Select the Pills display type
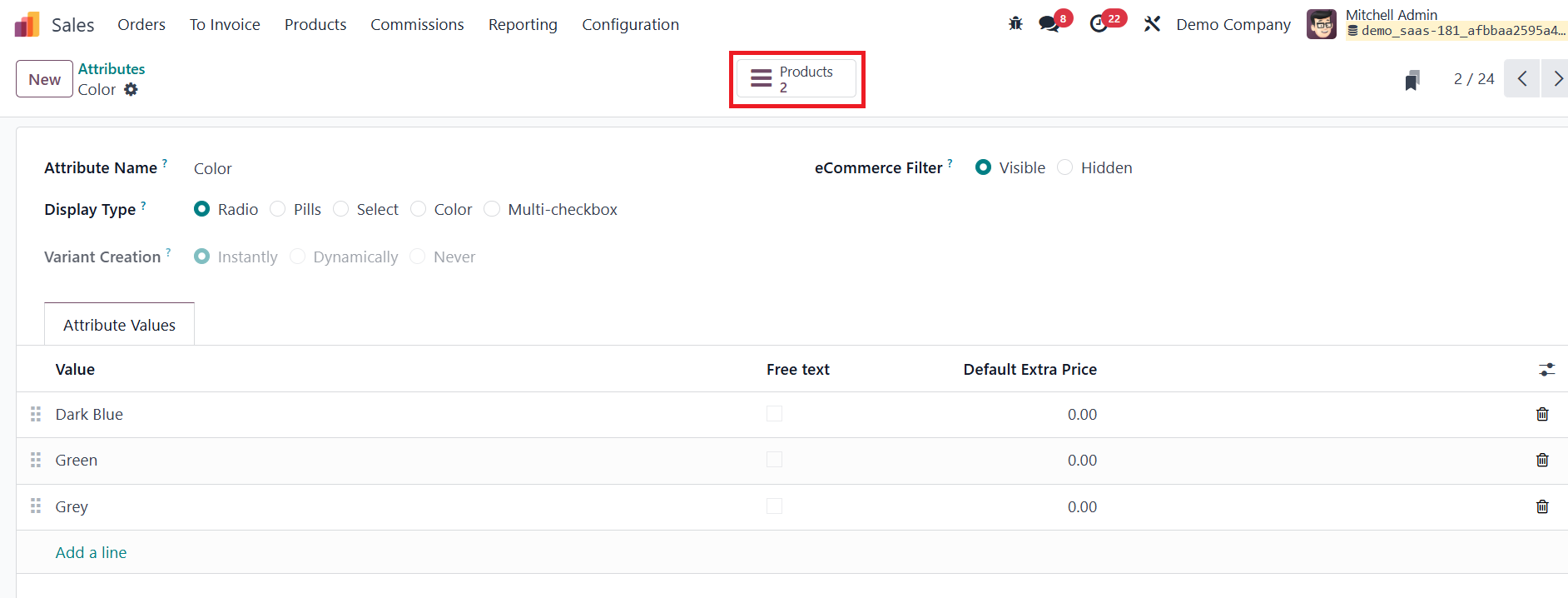The height and width of the screenshot is (598, 1568). click(x=278, y=209)
